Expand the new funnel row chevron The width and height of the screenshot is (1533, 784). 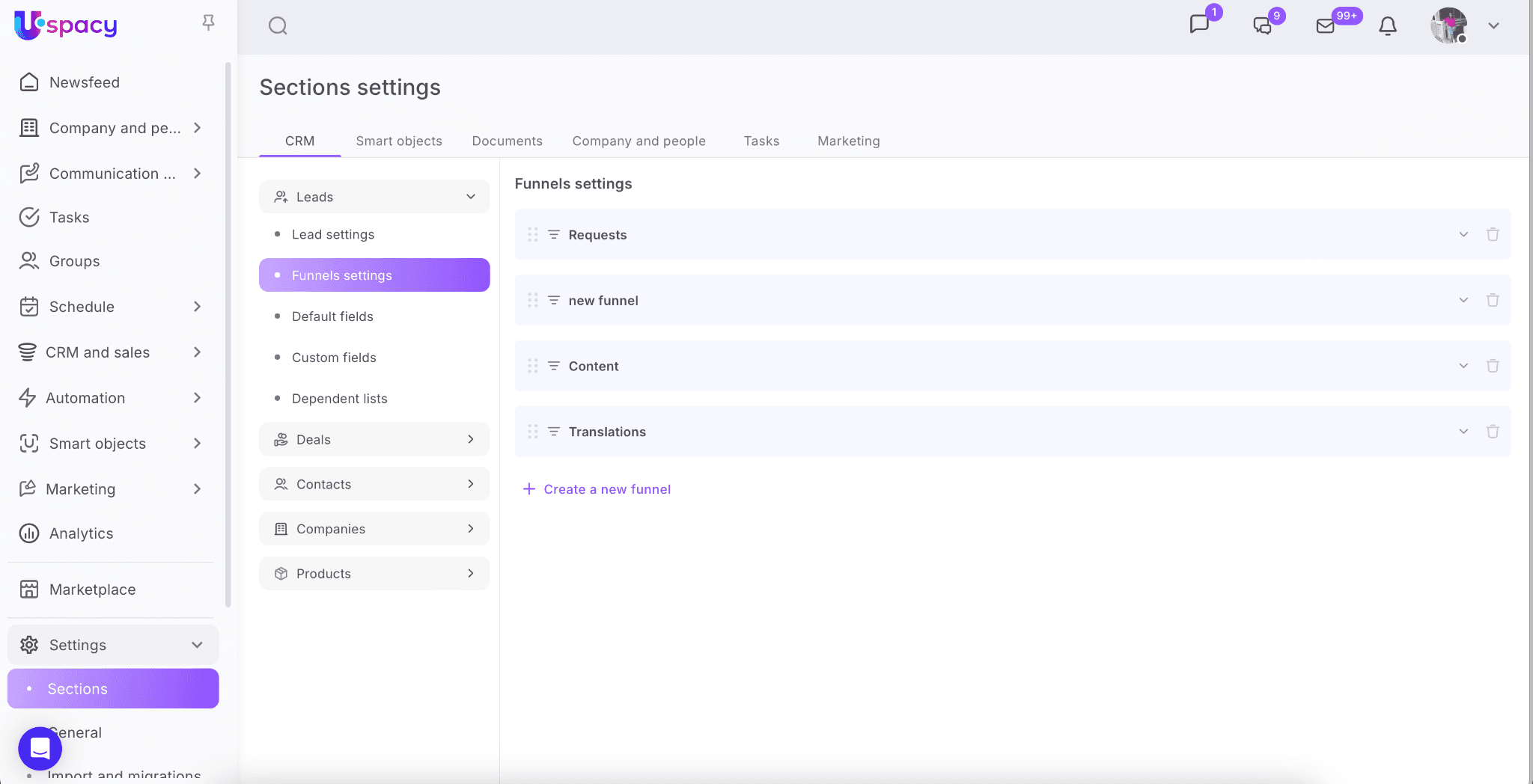(1463, 300)
